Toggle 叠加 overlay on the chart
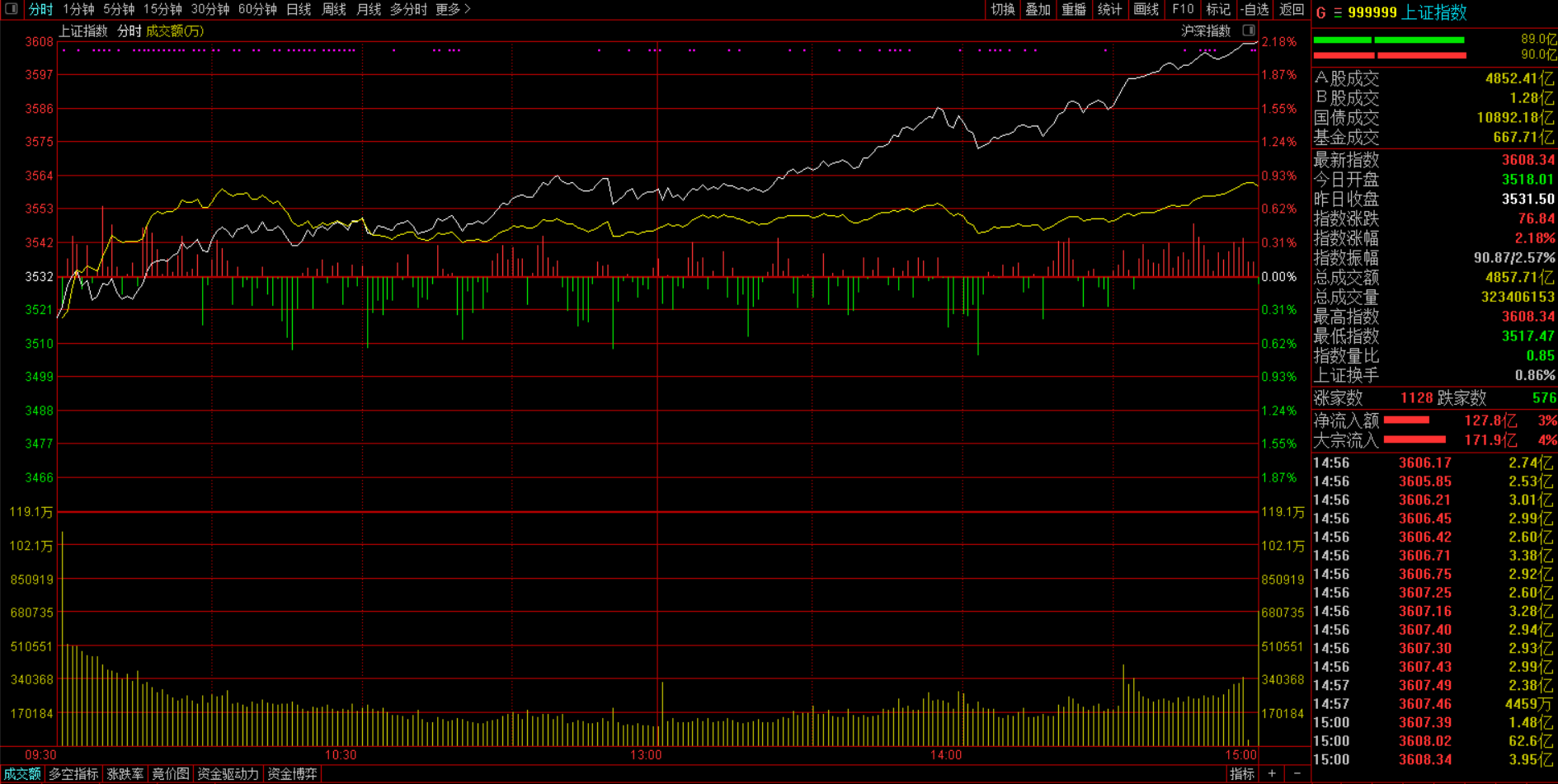Image resolution: width=1558 pixels, height=784 pixels. point(1038,9)
